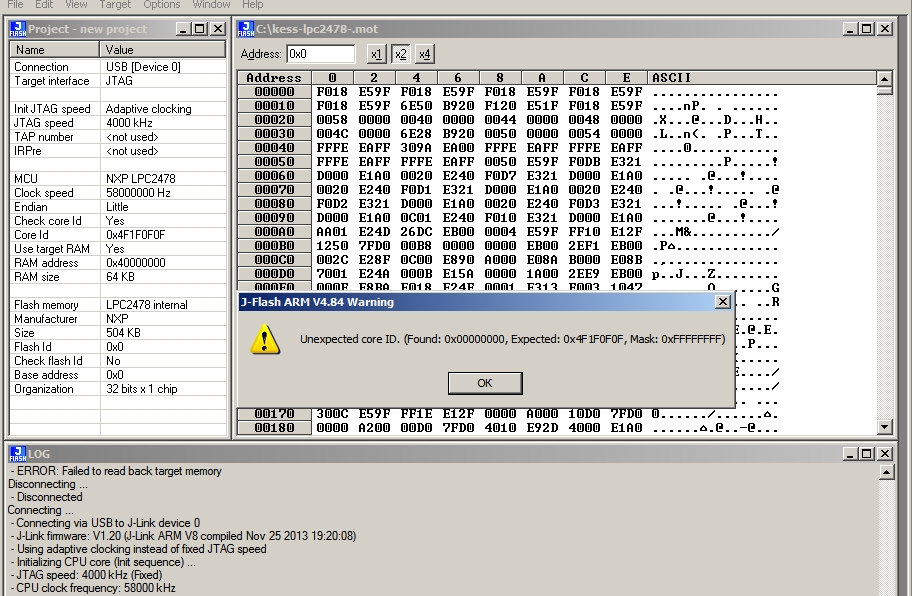This screenshot has height=596, width=912.
Task: Click address row 00000 in hex view
Action: point(274,92)
